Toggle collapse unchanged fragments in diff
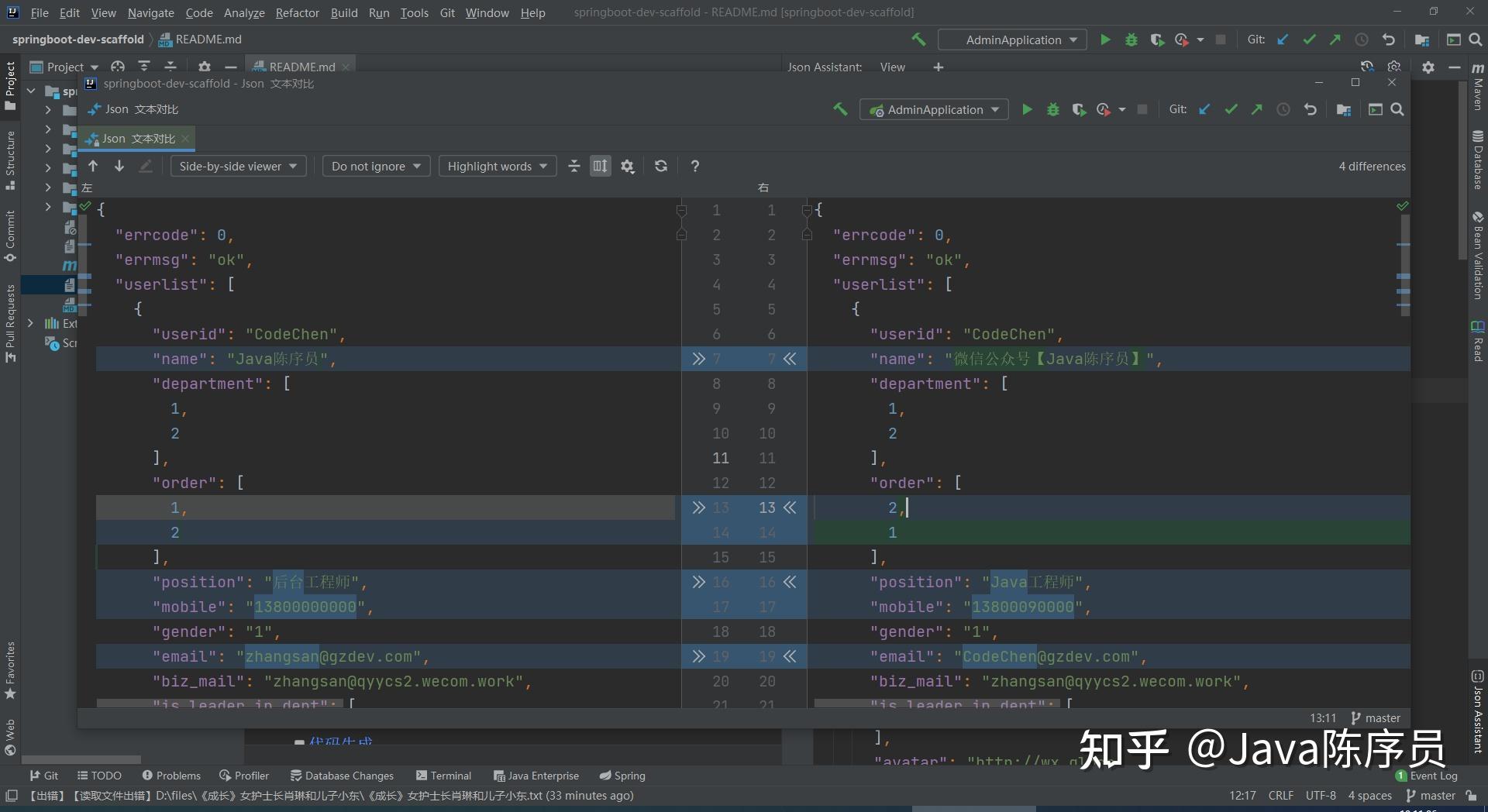This screenshot has height=812, width=1488. (574, 165)
